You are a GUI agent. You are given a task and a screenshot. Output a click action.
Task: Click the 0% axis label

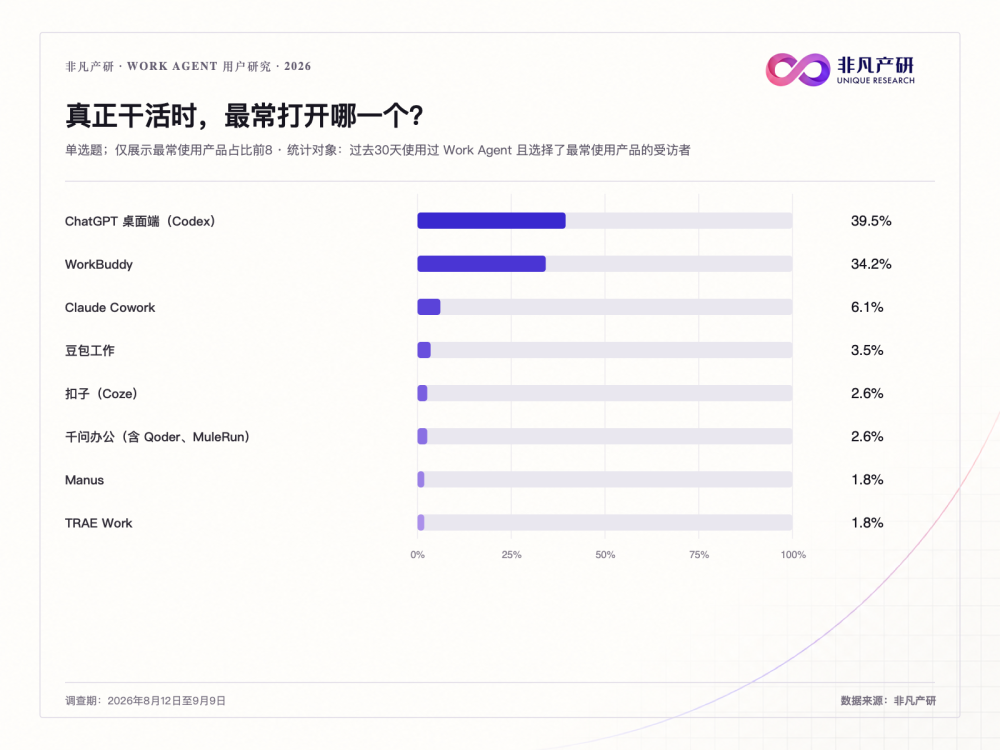(x=417, y=555)
